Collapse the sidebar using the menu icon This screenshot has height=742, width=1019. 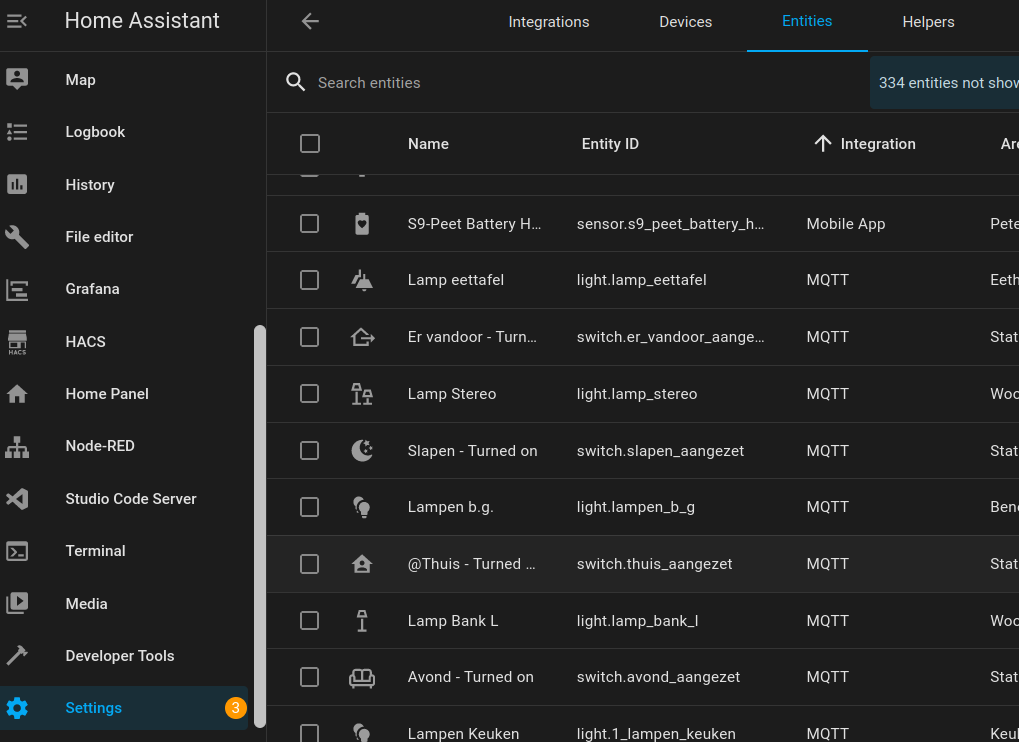[17, 21]
